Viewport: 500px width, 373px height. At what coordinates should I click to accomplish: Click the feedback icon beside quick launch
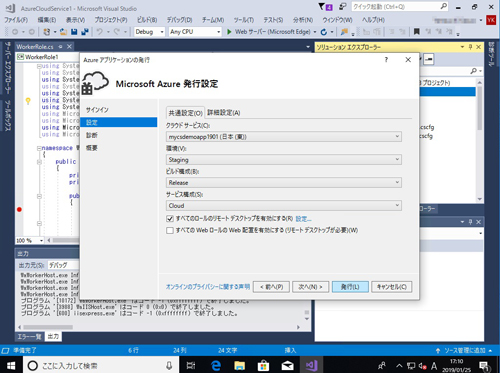(342, 6)
